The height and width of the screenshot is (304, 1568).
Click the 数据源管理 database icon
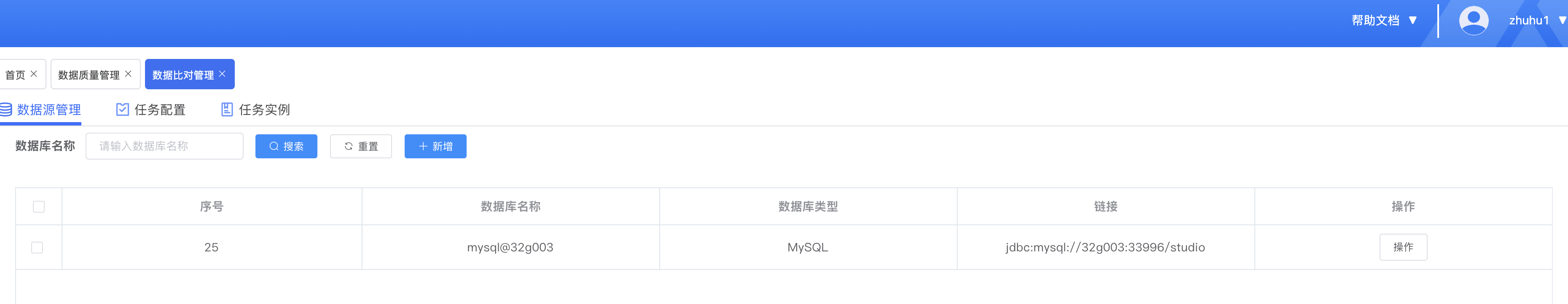click(x=6, y=109)
